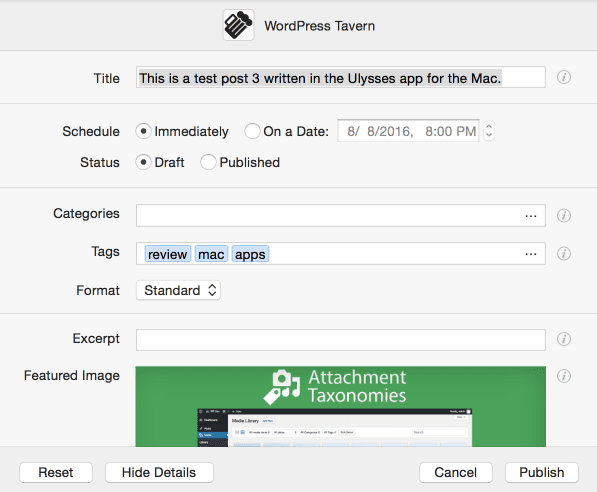Select the Immediately schedule option
Image resolution: width=597 pixels, height=492 pixels.
pos(143,131)
